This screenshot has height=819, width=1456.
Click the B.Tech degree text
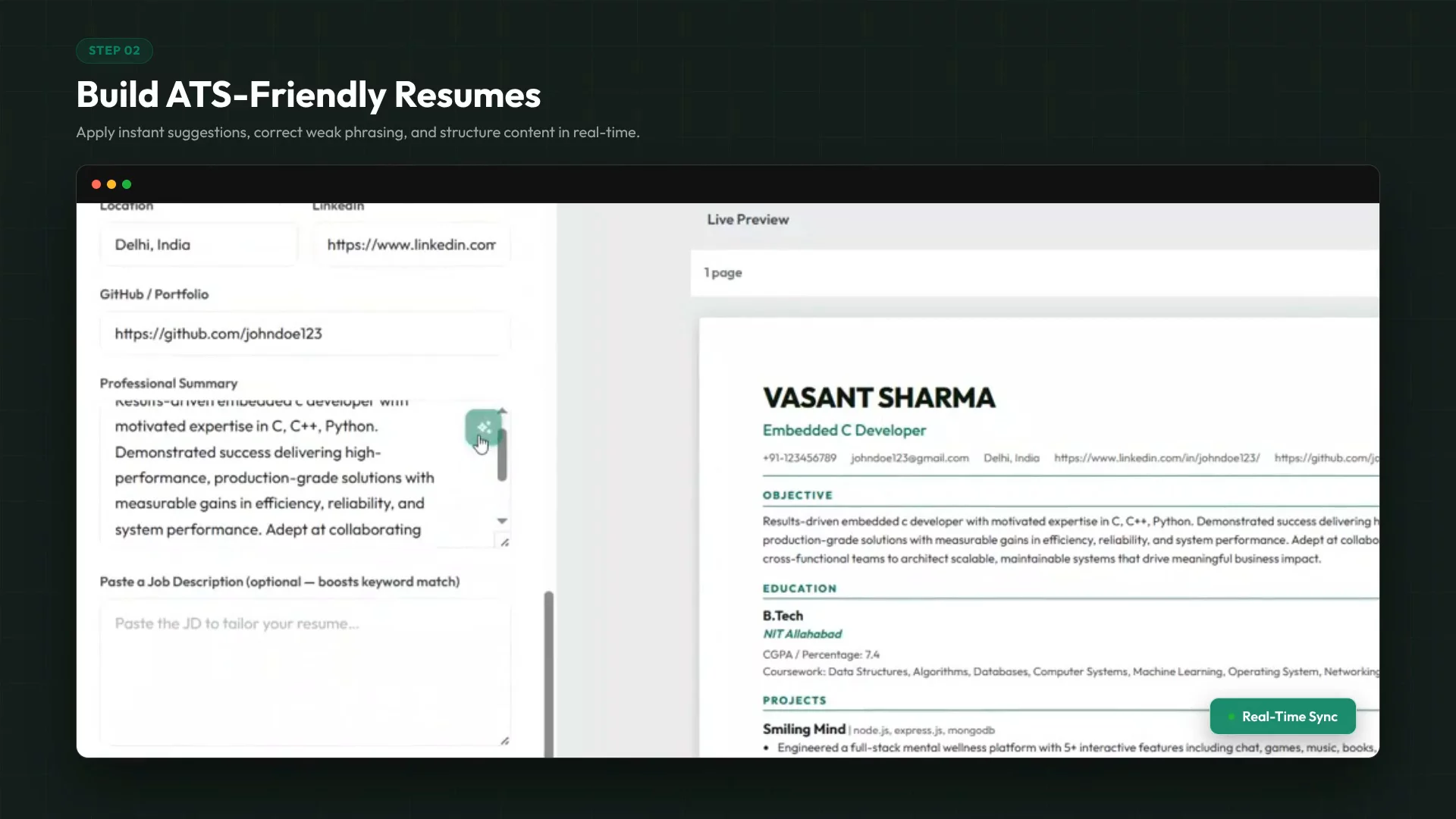783,616
